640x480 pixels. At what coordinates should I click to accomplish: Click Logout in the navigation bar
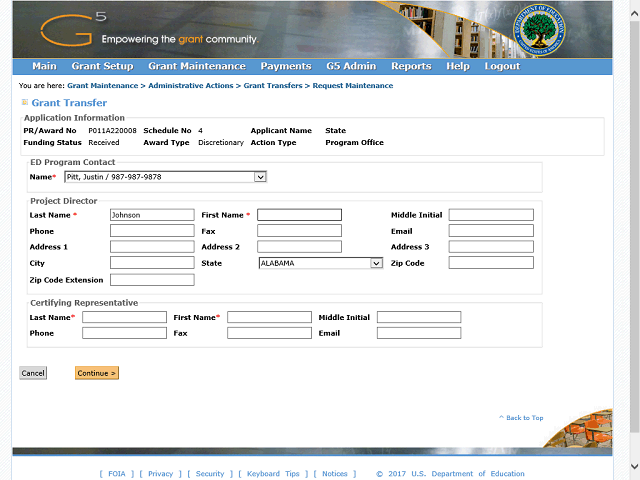(502, 66)
